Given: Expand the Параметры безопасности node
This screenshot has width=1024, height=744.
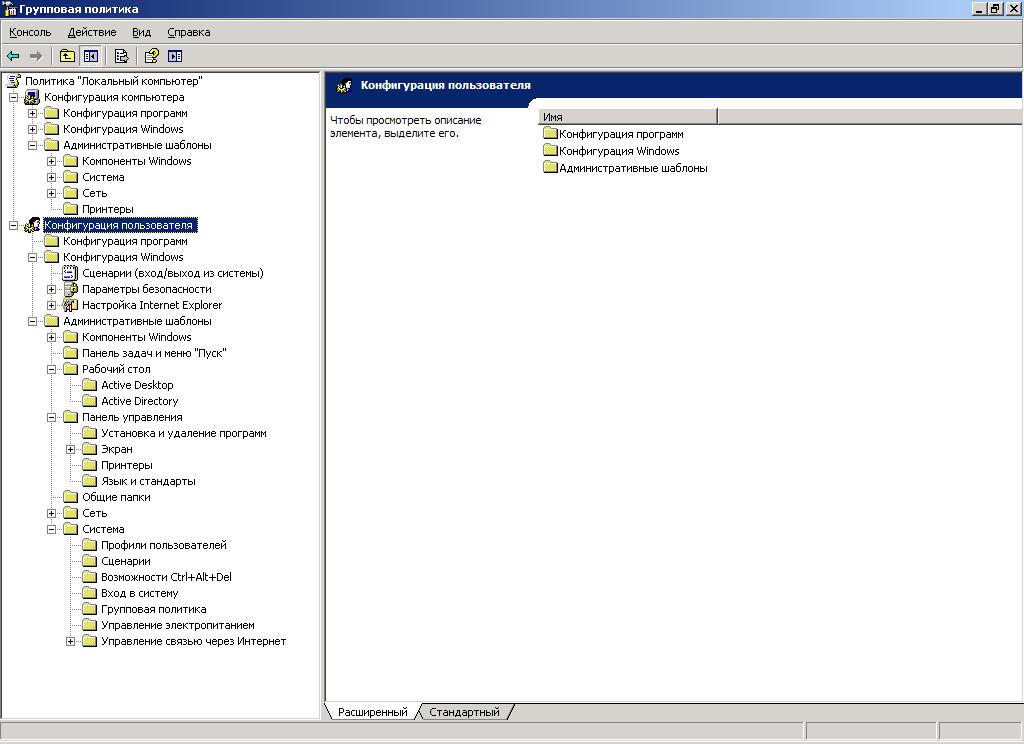Looking at the screenshot, I should pyautogui.click(x=51, y=289).
